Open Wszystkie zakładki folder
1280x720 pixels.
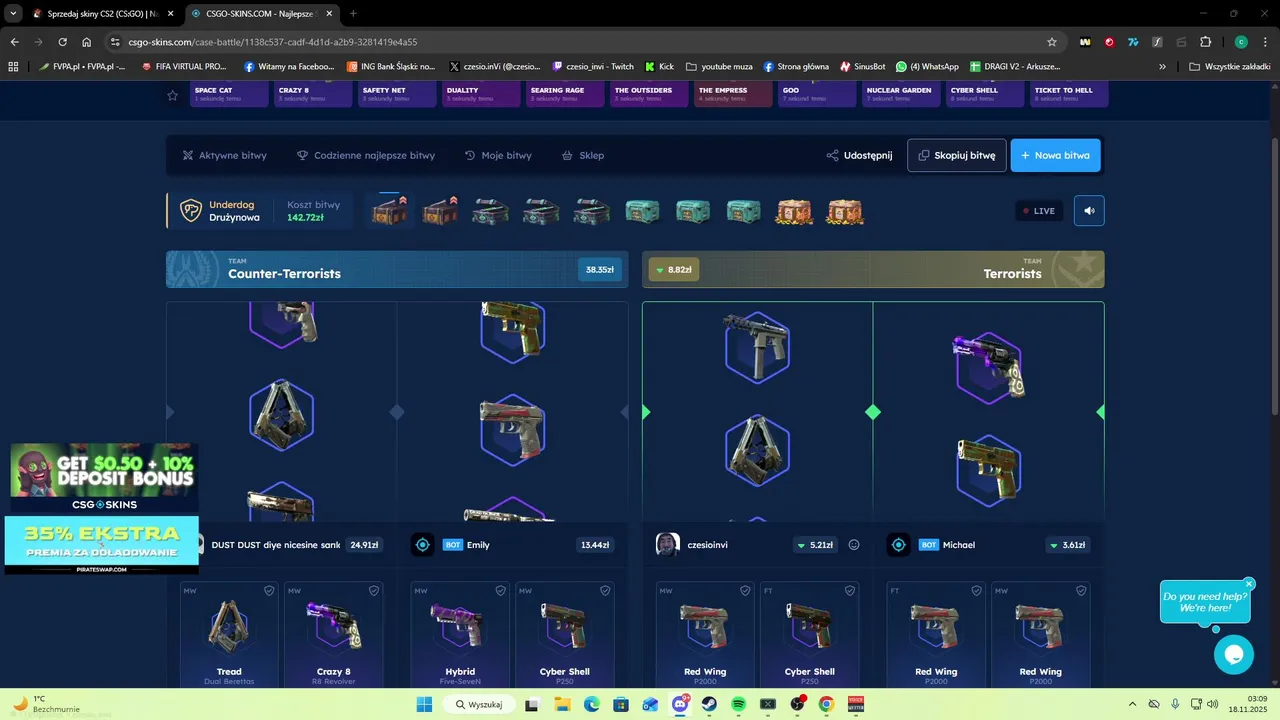tap(1230, 67)
